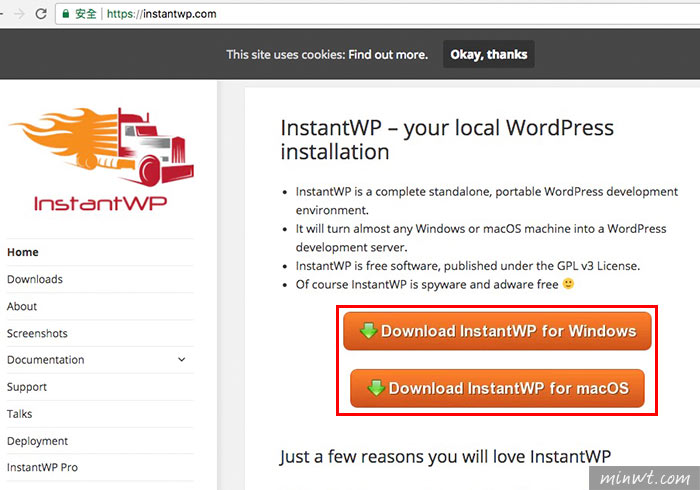700x490 pixels.
Task: Dismiss cookies with 'Okay, thanks'
Action: 488,54
